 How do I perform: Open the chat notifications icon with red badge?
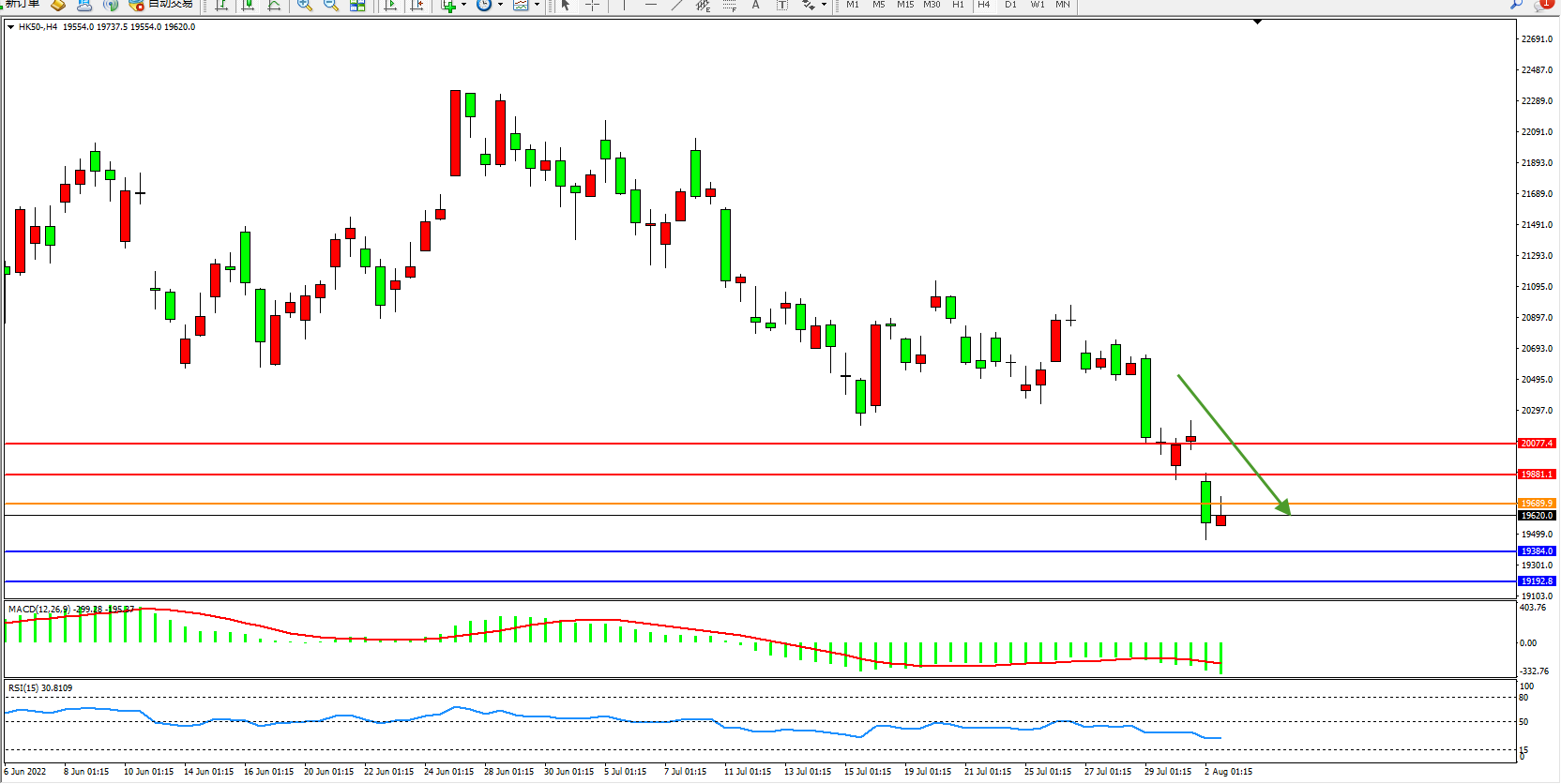coord(1542,5)
